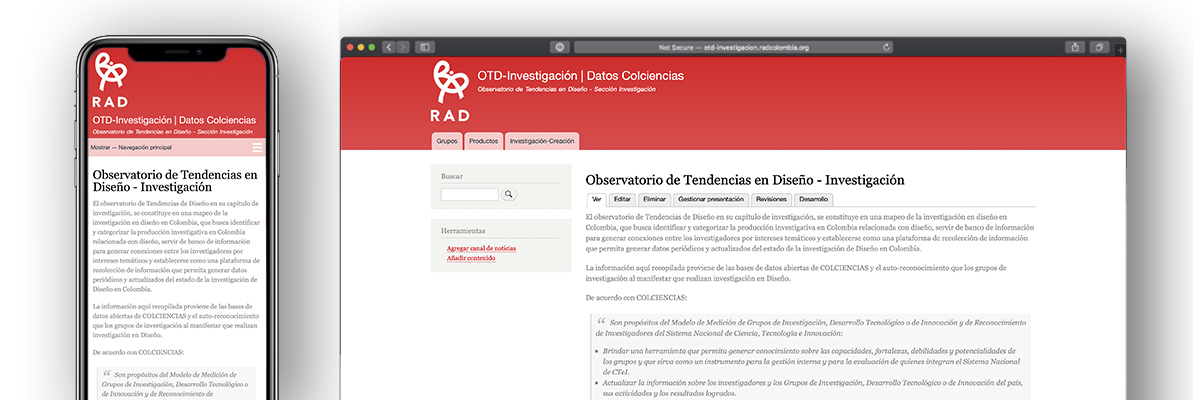Click the new tab plus icon
Screen dimensions: 1200x400
pyautogui.click(x=1118, y=50)
